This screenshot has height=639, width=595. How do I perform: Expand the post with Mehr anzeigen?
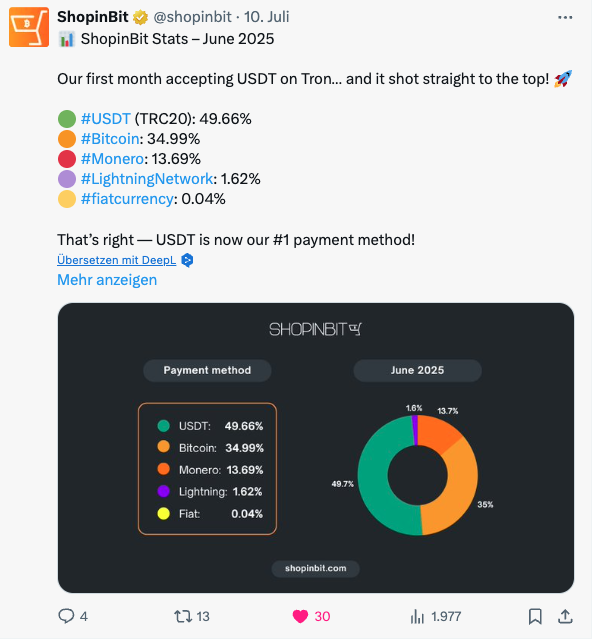tap(107, 280)
